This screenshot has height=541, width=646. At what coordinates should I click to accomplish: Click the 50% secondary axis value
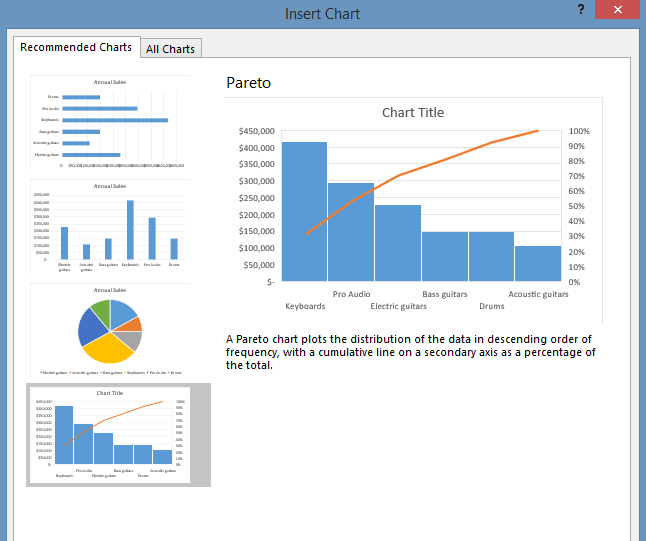(x=576, y=206)
